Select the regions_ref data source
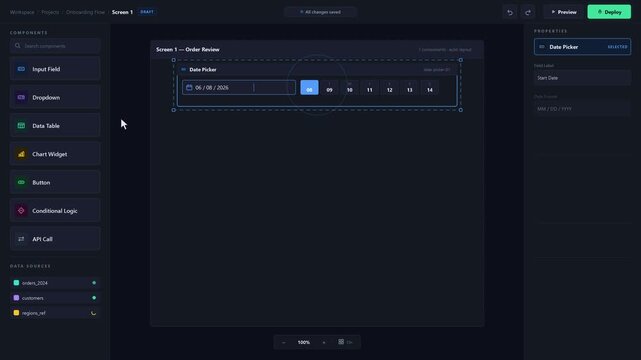The width and height of the screenshot is (641, 360). click(55, 313)
